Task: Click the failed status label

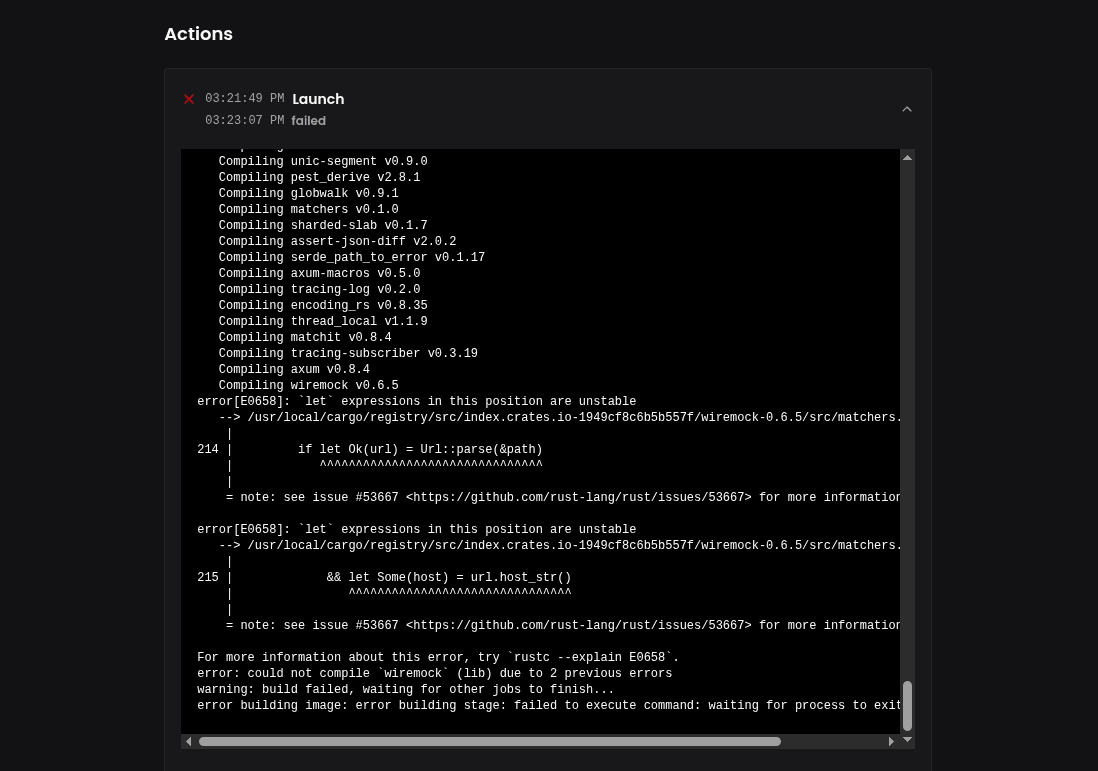Action: tap(308, 120)
